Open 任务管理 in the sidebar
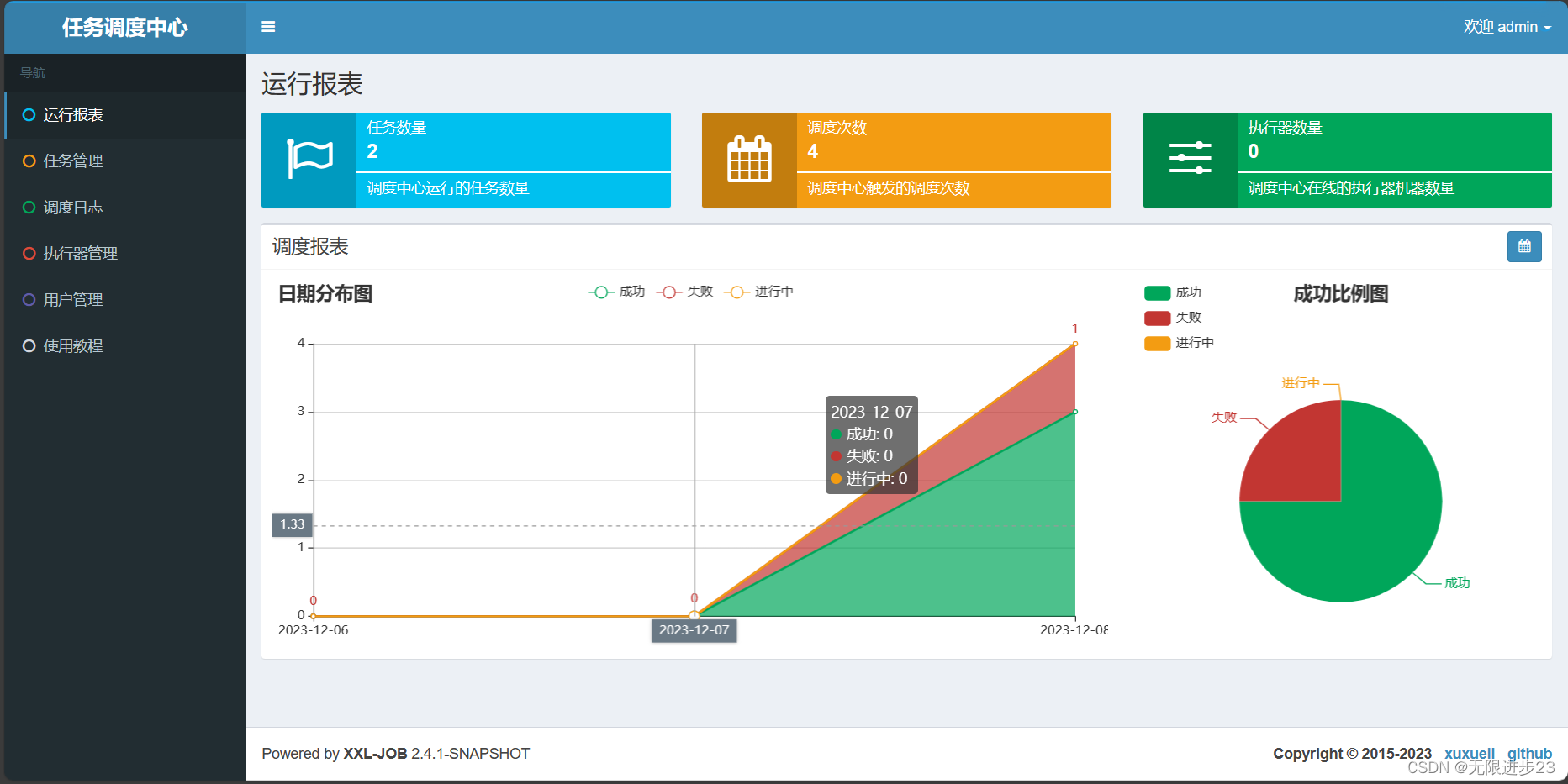The height and width of the screenshot is (784, 1568). 125,161
